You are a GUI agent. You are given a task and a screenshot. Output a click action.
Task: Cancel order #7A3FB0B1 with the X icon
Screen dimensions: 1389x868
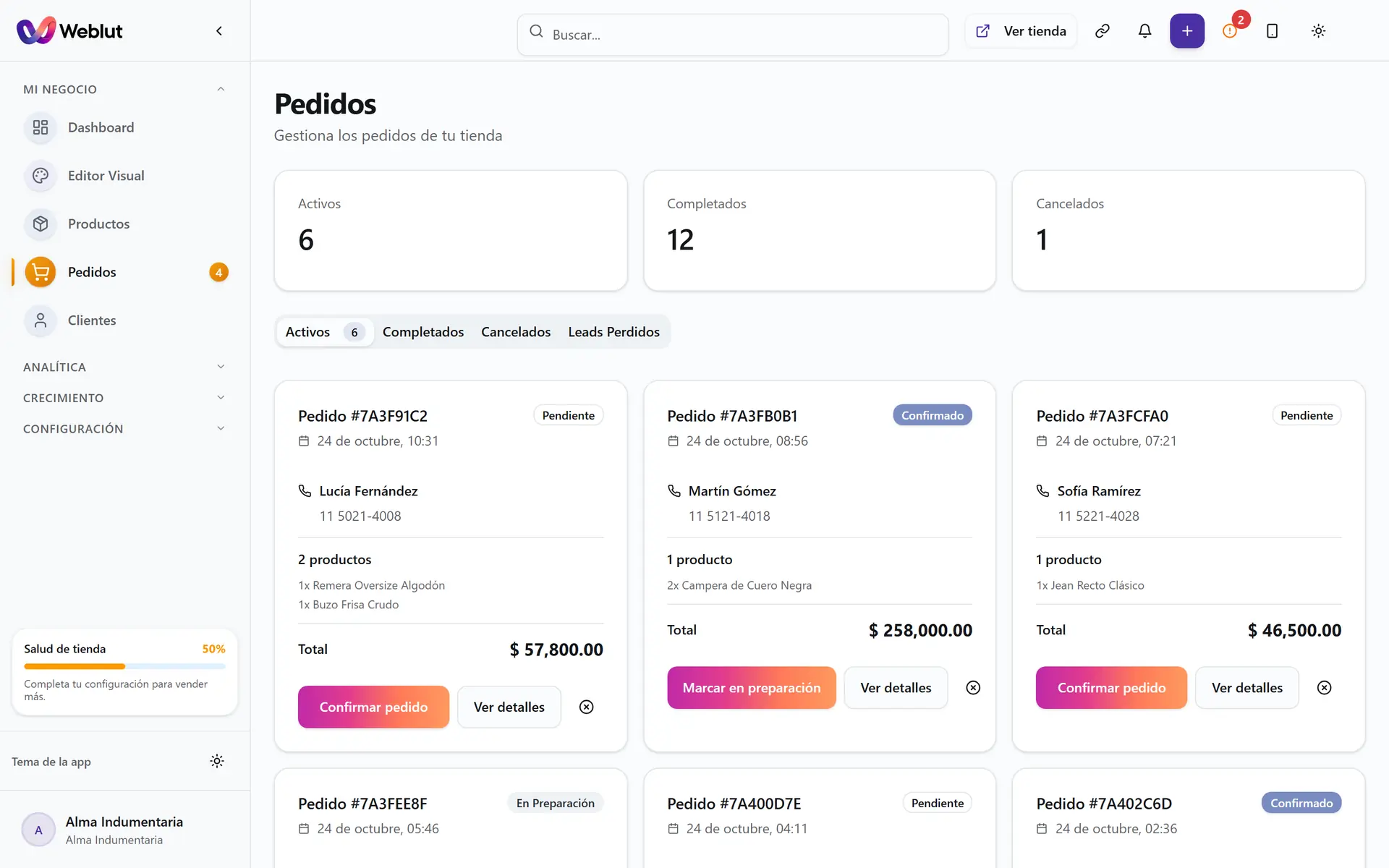pyautogui.click(x=973, y=688)
